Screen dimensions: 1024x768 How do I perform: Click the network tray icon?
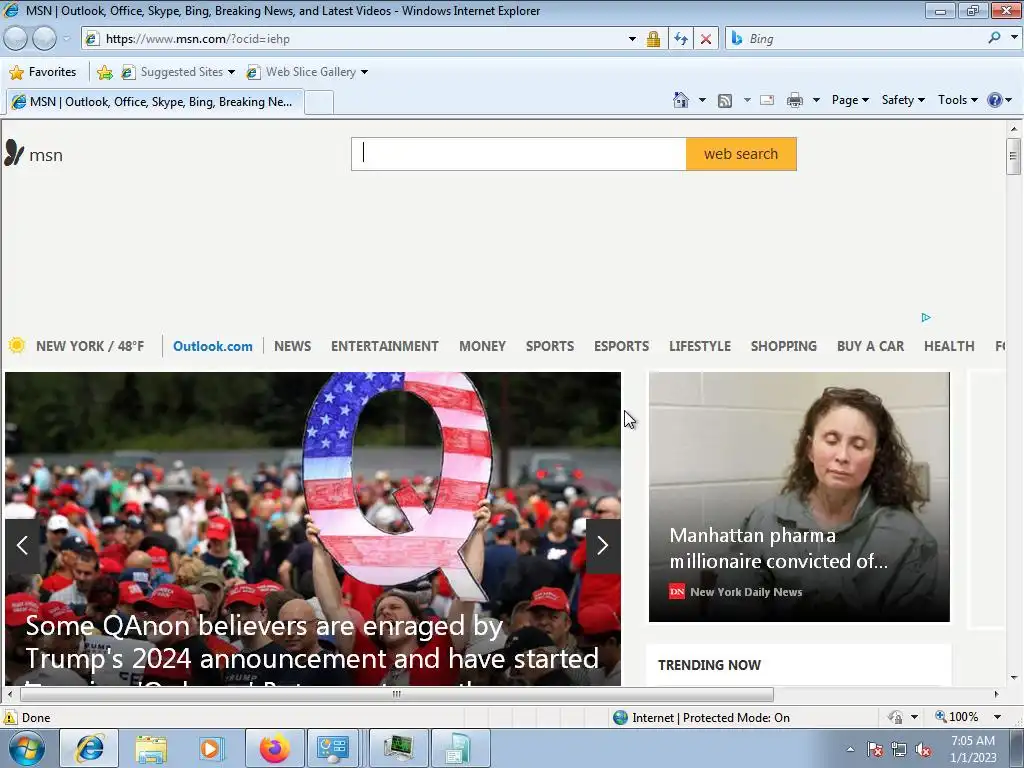point(899,750)
